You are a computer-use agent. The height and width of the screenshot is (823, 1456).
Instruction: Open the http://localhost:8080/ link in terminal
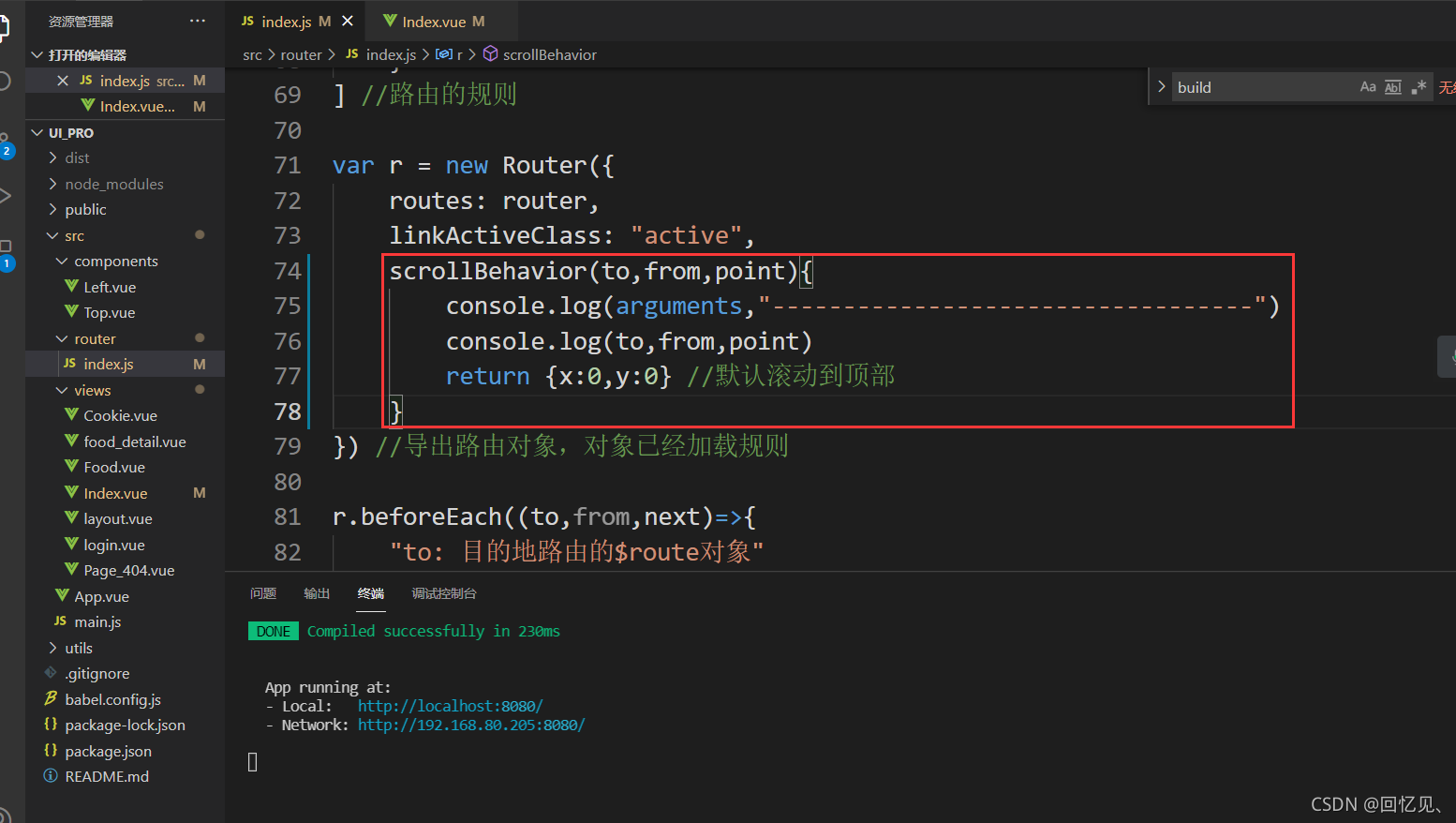[x=450, y=706]
